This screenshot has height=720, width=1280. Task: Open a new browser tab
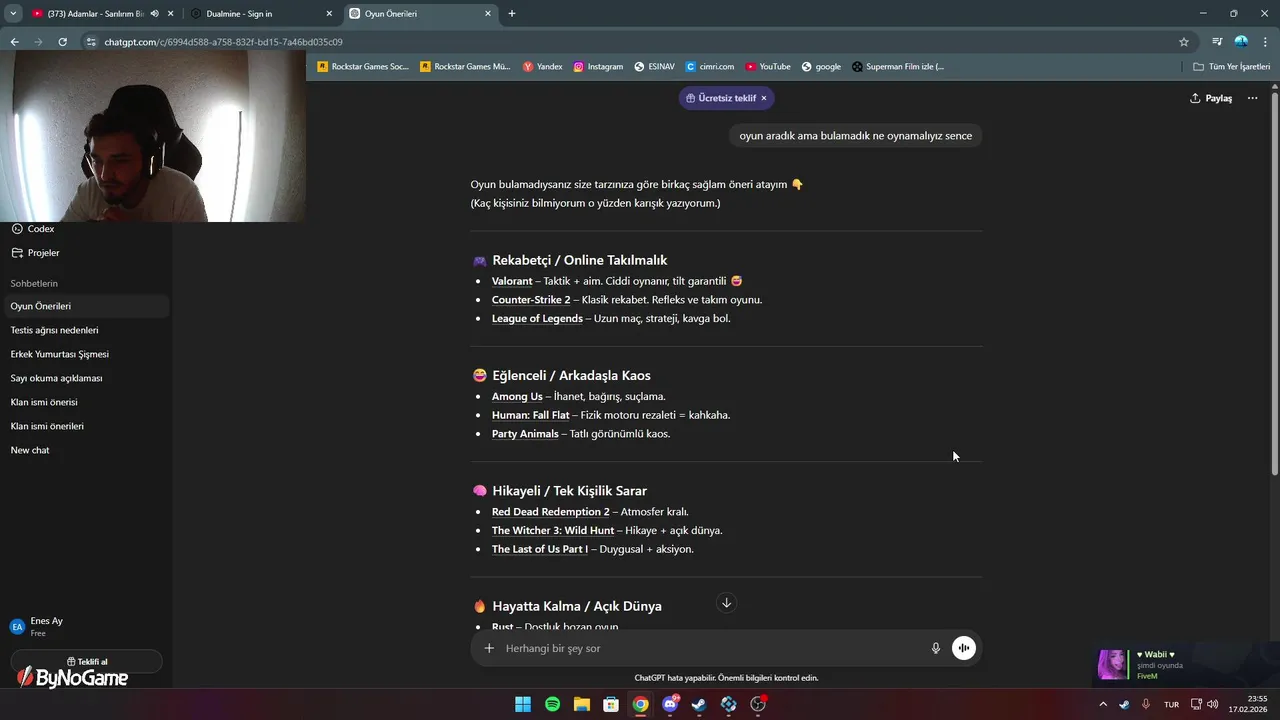[x=512, y=14]
